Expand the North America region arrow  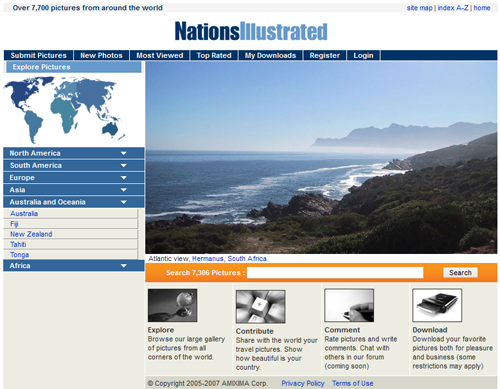(x=124, y=153)
